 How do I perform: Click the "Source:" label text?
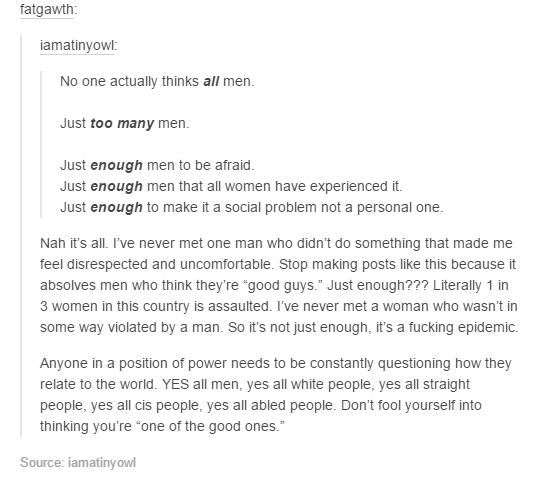(x=42, y=462)
